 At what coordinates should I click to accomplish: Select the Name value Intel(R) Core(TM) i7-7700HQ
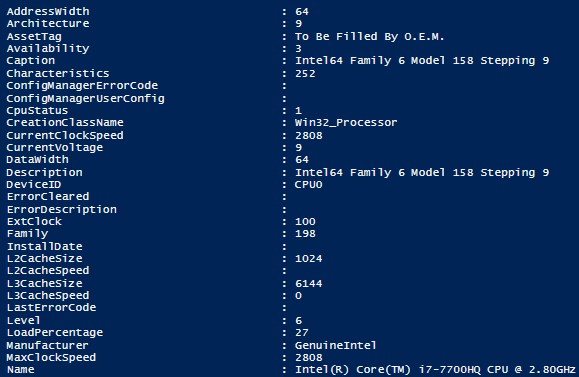pyautogui.click(x=388, y=370)
